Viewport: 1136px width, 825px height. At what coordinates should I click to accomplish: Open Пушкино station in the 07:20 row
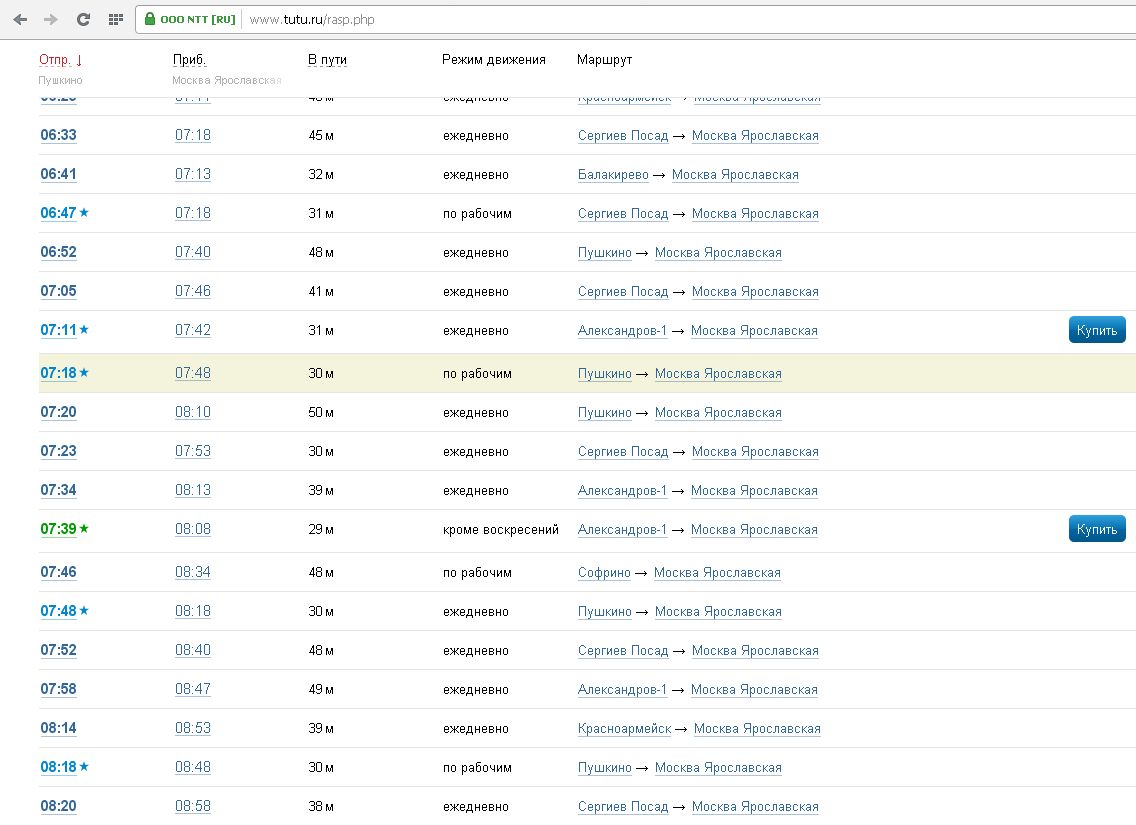(605, 413)
